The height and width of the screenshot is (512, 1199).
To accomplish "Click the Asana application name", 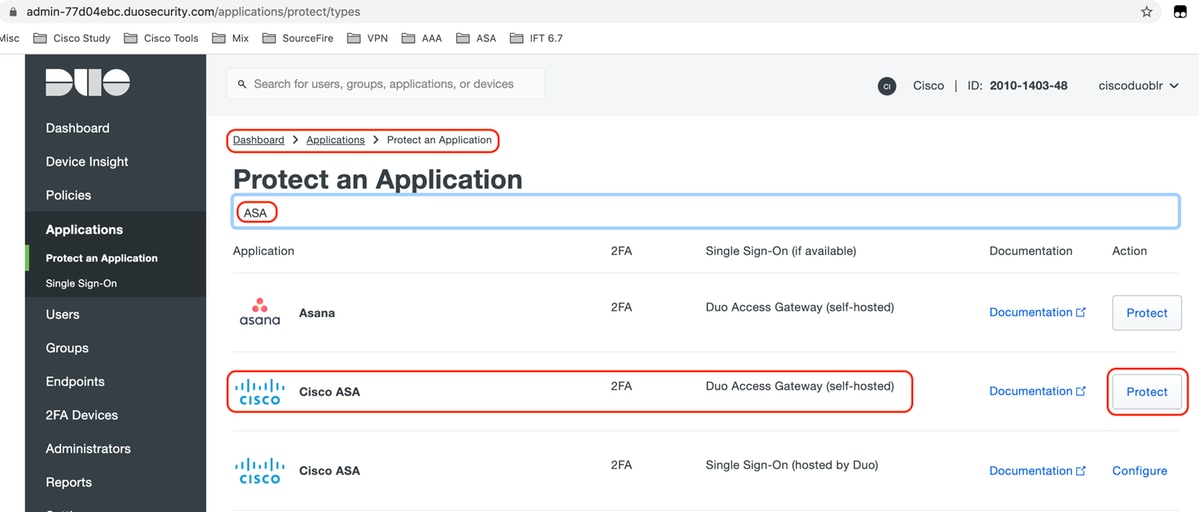I will point(317,313).
